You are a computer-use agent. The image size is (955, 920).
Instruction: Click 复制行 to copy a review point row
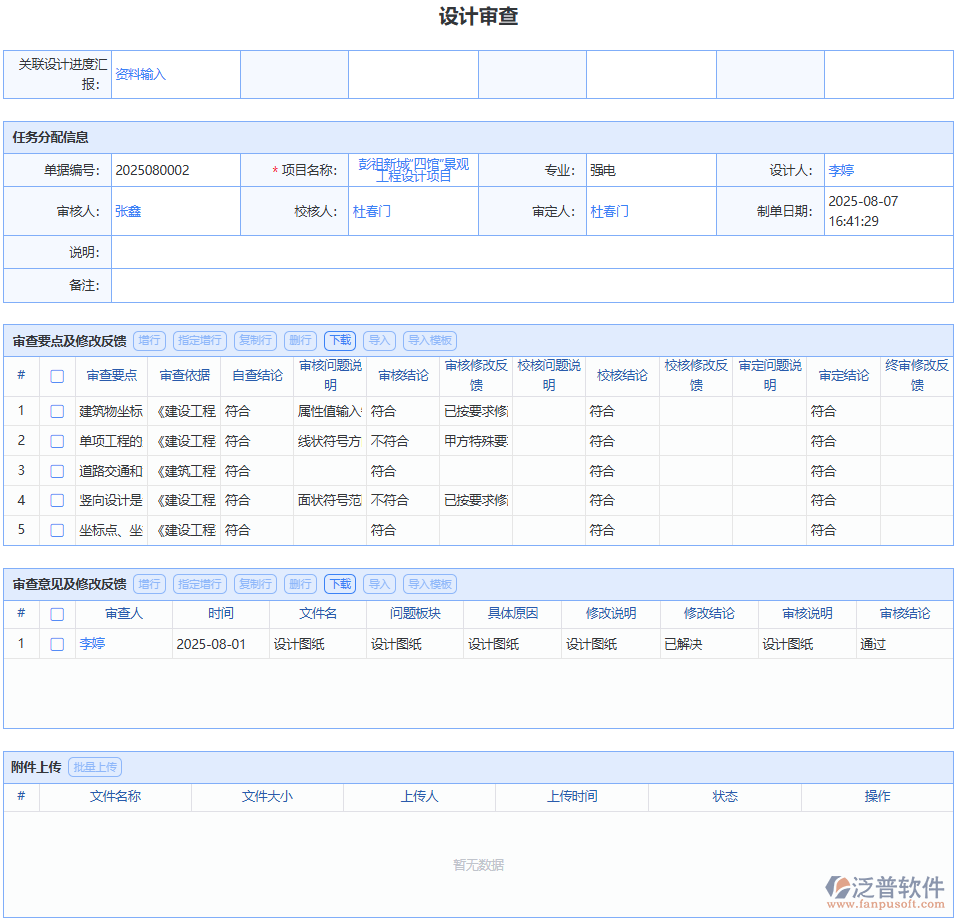[x=255, y=340]
